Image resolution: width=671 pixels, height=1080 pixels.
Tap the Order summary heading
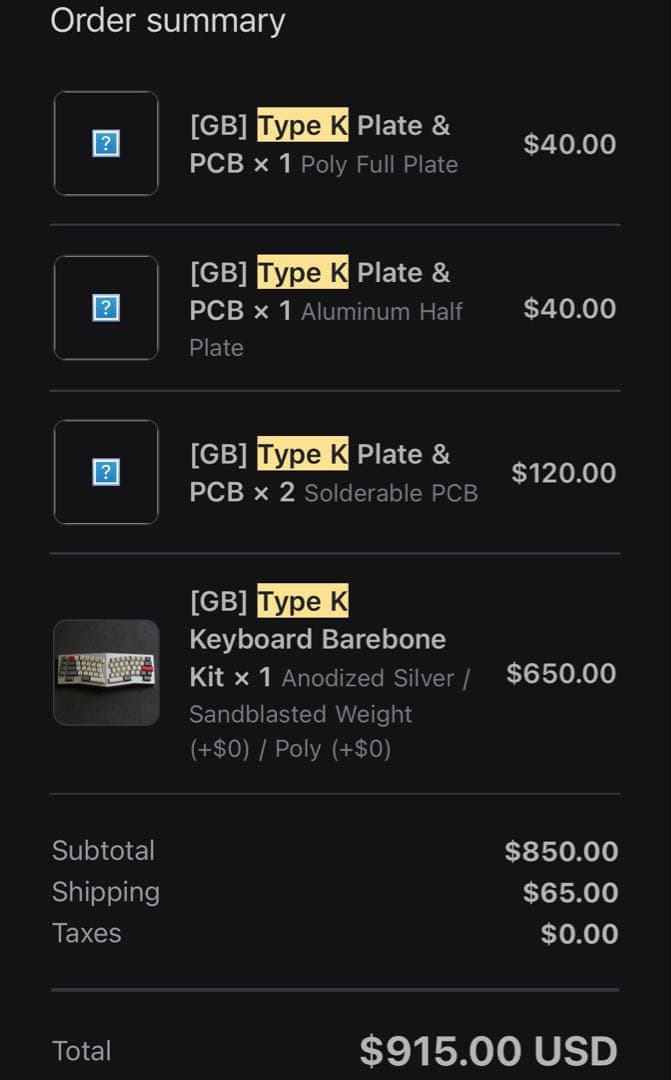tap(168, 20)
